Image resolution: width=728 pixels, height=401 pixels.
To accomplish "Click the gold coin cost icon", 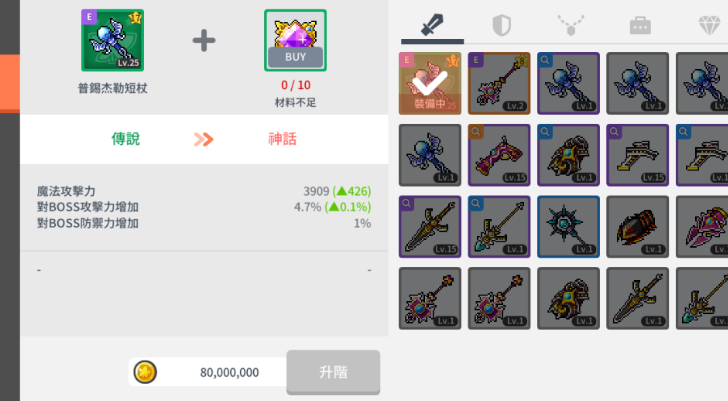I will [x=145, y=372].
